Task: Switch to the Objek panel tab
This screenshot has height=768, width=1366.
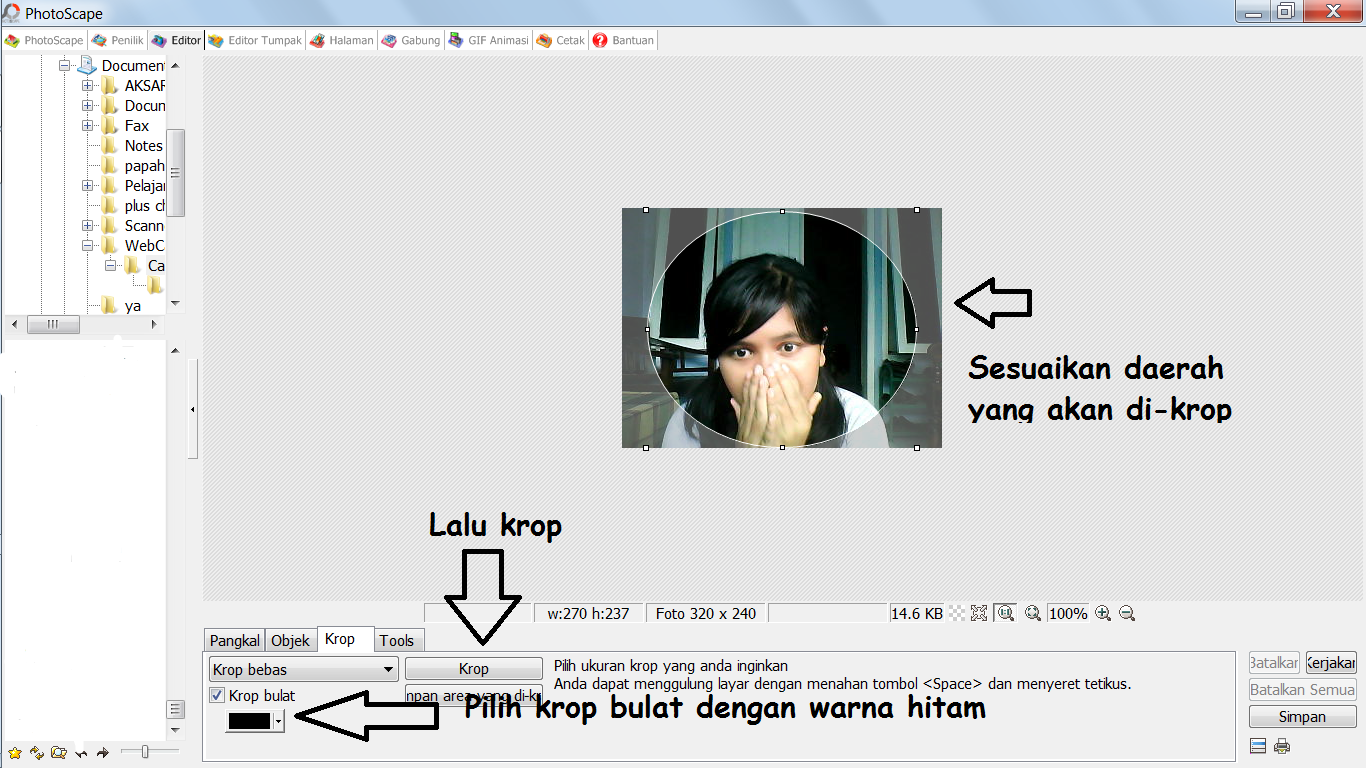Action: 291,641
